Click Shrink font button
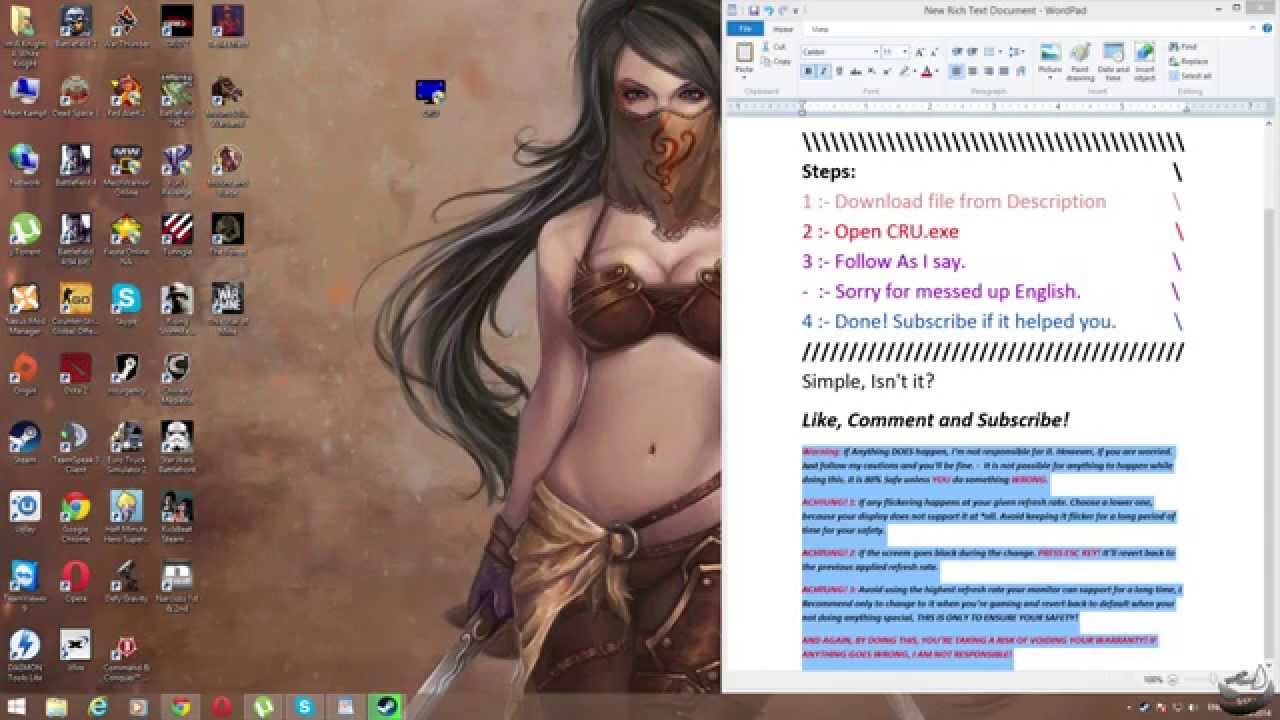1280x720 pixels. 934,52
